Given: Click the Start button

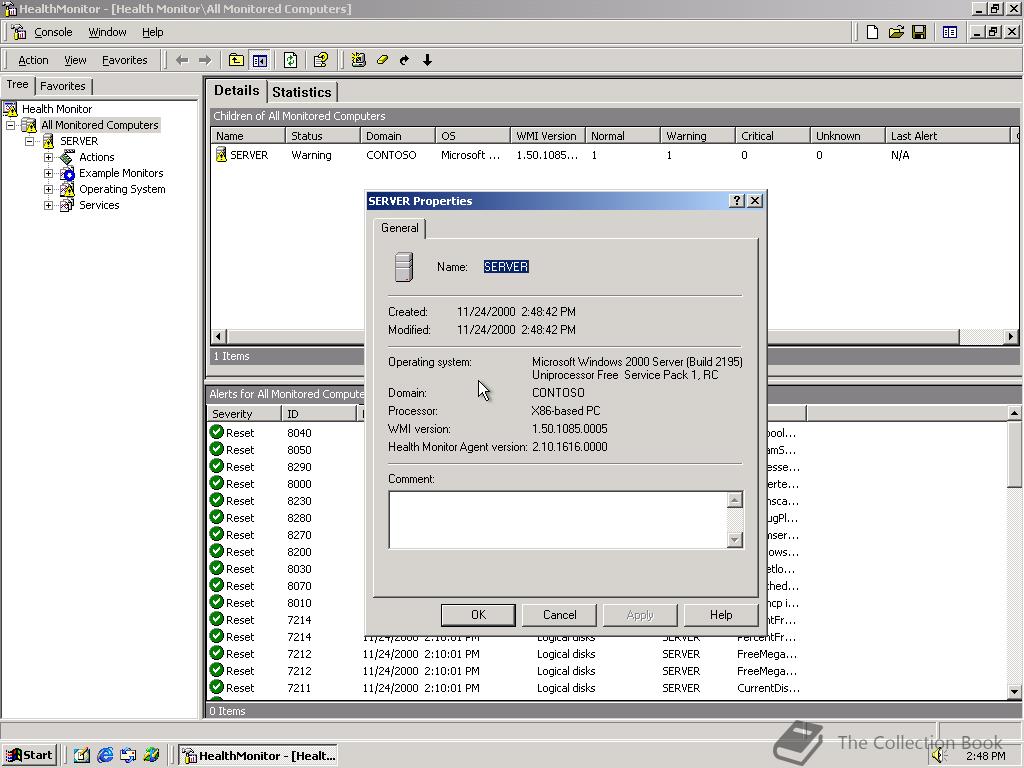Looking at the screenshot, I should tap(29, 756).
